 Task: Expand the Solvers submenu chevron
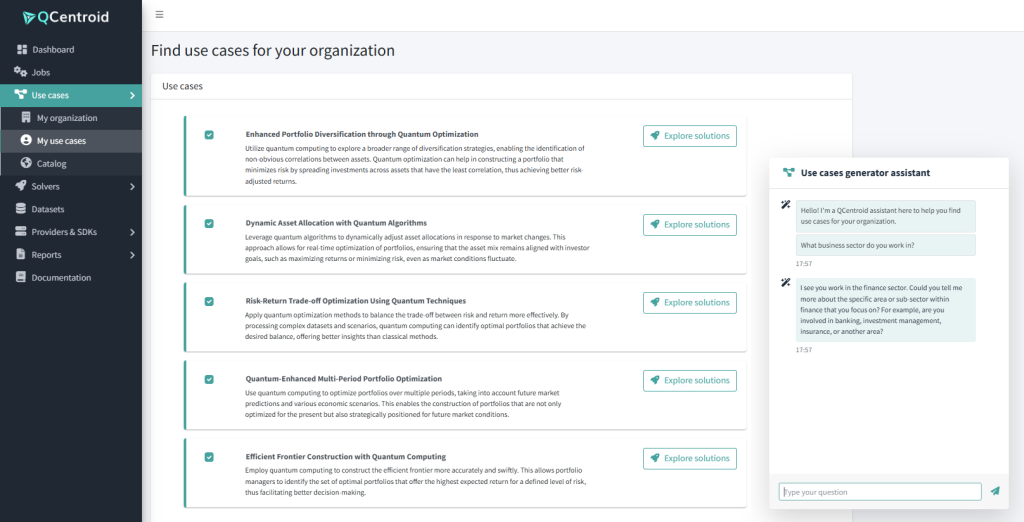click(x=132, y=186)
